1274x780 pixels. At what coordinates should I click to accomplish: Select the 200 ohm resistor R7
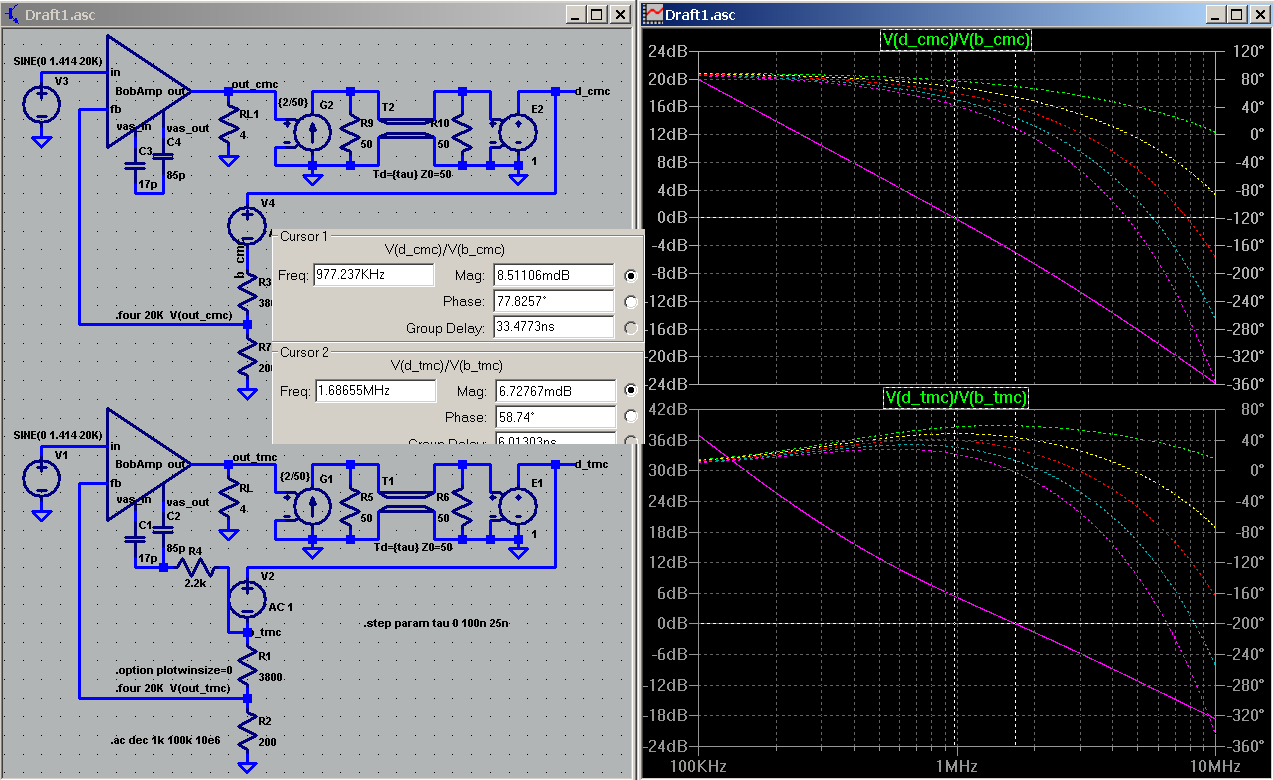(x=248, y=357)
